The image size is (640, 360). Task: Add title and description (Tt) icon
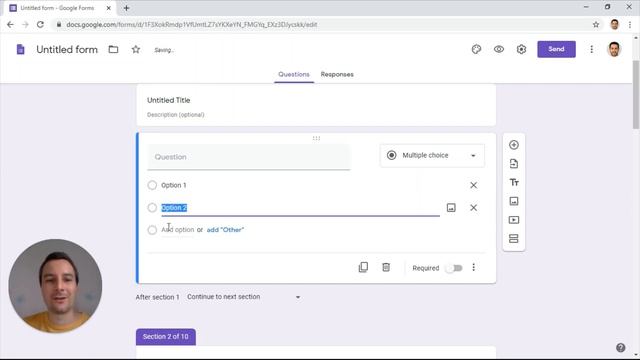click(514, 182)
